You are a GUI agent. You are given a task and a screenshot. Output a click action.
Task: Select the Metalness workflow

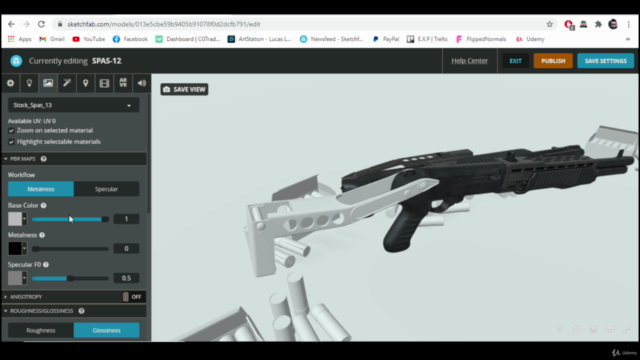[41, 189]
